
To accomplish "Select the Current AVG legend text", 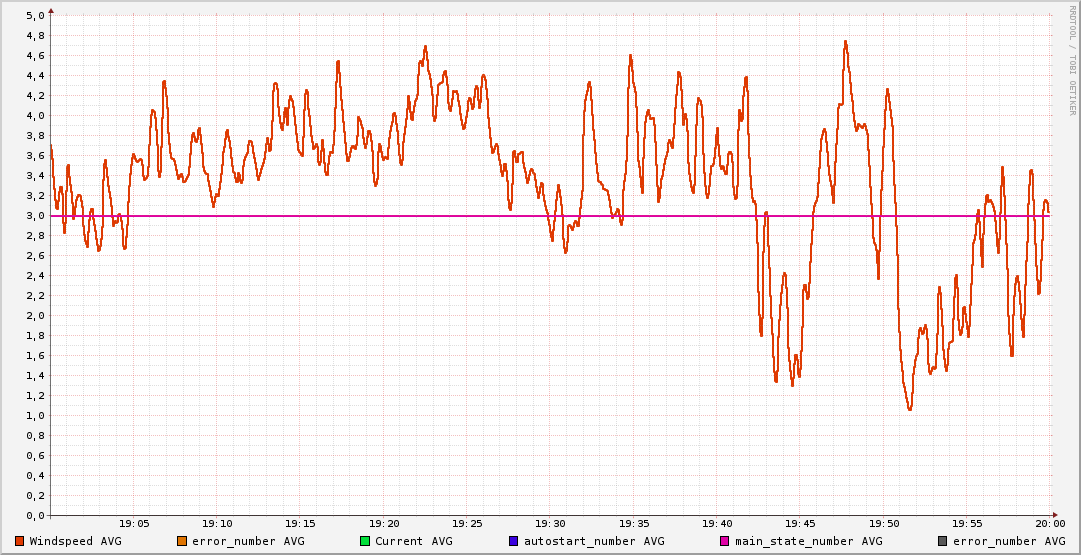I will click(x=414, y=541).
